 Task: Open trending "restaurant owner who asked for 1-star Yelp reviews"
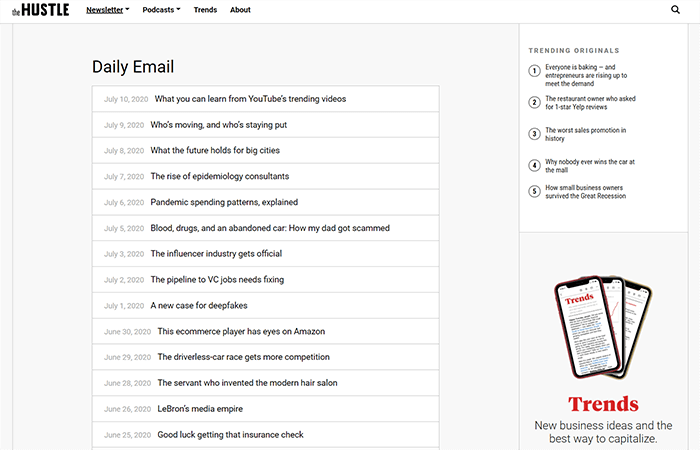pyautogui.click(x=590, y=103)
